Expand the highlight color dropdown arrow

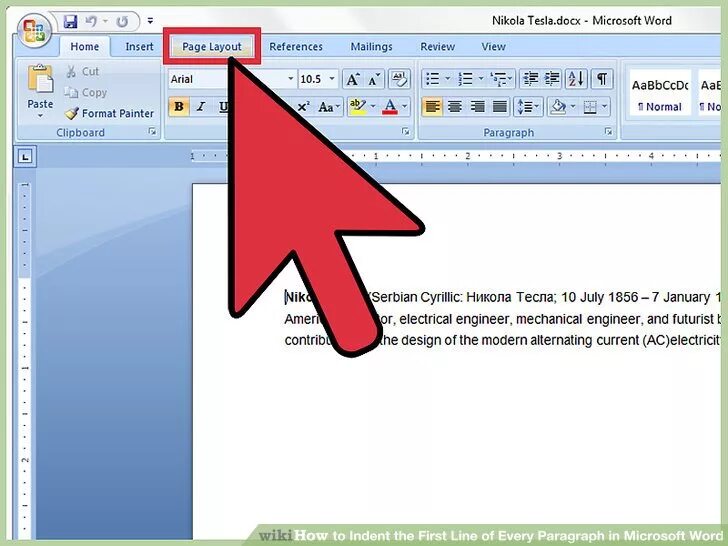coord(373,107)
